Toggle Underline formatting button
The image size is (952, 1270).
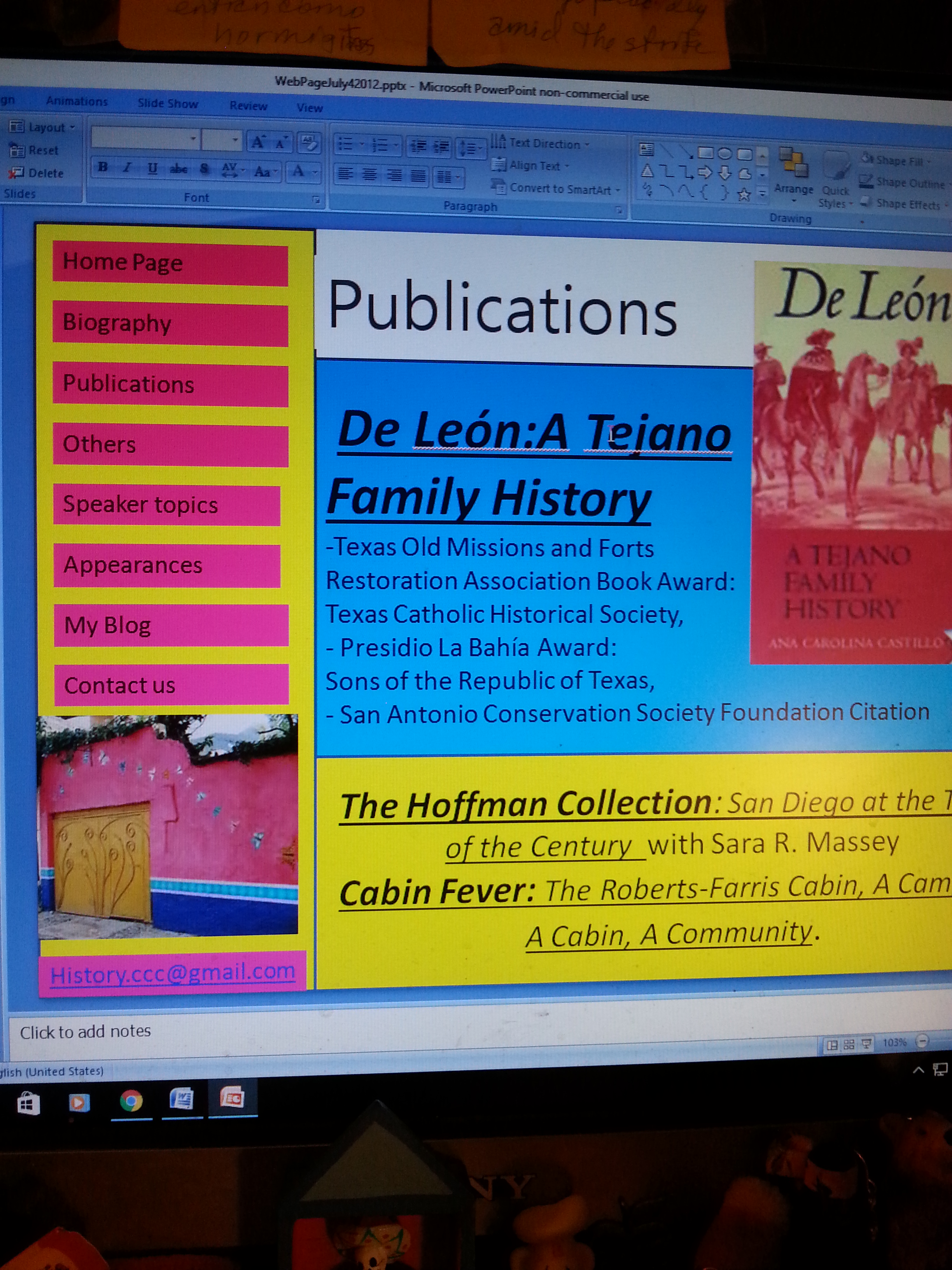point(152,168)
